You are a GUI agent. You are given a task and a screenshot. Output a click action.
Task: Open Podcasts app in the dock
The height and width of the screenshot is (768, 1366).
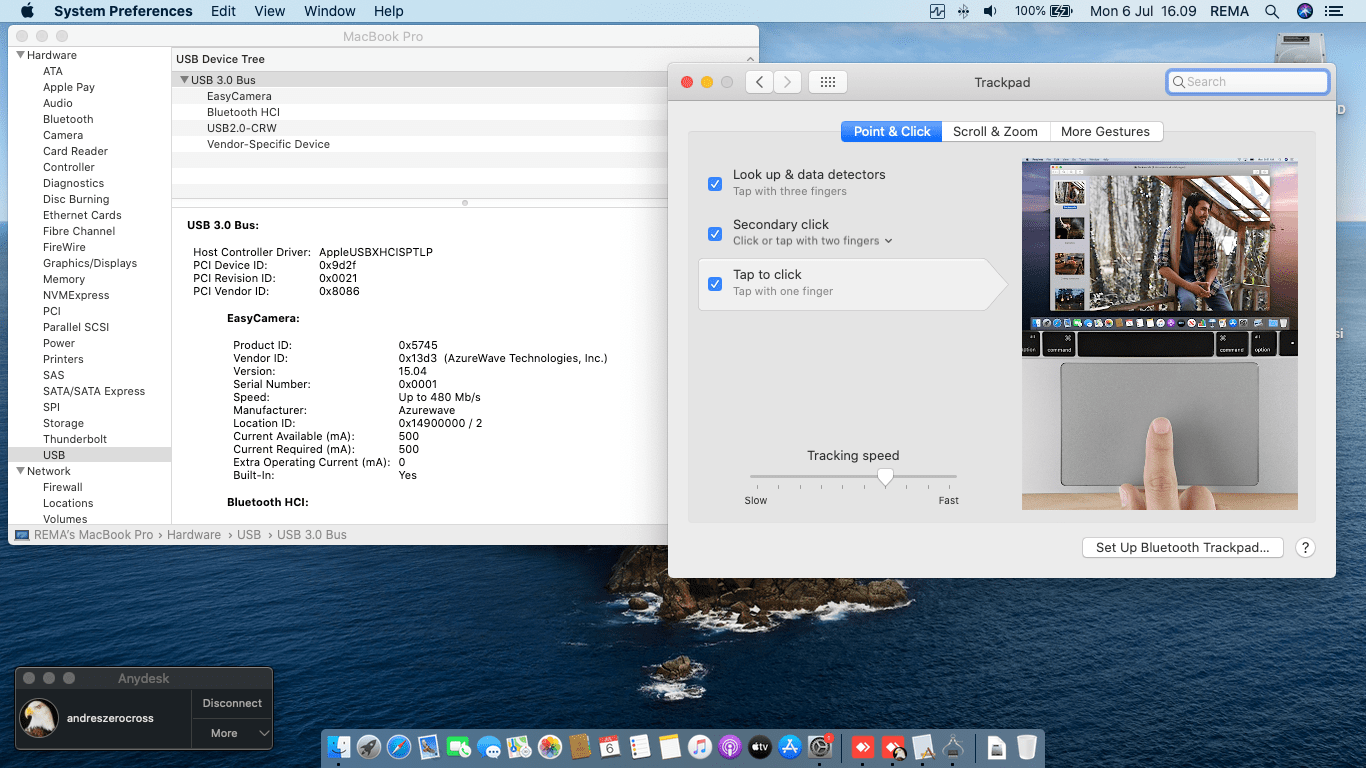click(x=730, y=747)
